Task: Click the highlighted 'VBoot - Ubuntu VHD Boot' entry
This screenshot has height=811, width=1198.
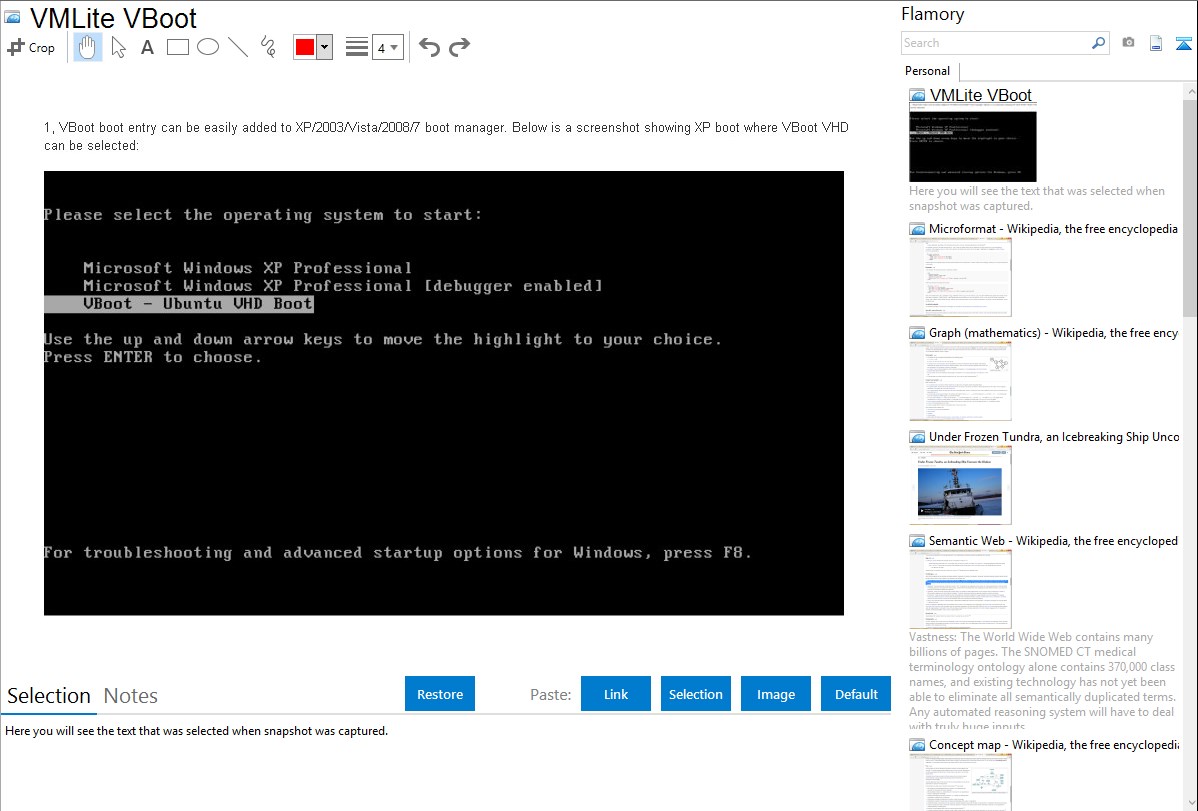Action: click(x=179, y=303)
